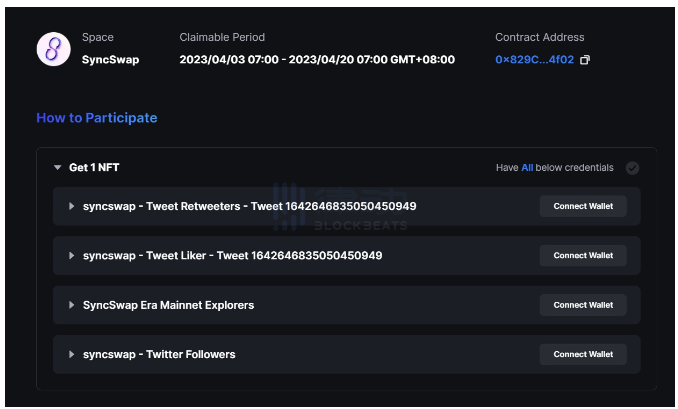Expand the Tweet Retweeters credential row
This screenshot has width=678, height=409.
coord(71,206)
